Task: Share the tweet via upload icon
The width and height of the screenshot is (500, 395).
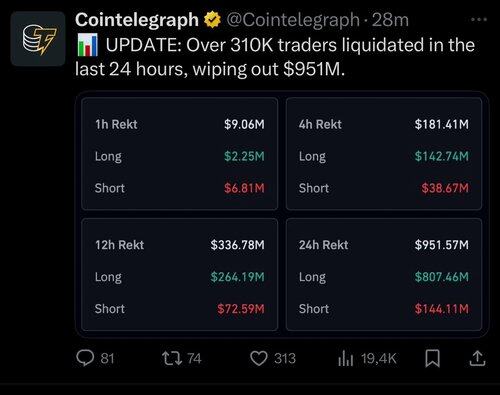Action: (477, 359)
